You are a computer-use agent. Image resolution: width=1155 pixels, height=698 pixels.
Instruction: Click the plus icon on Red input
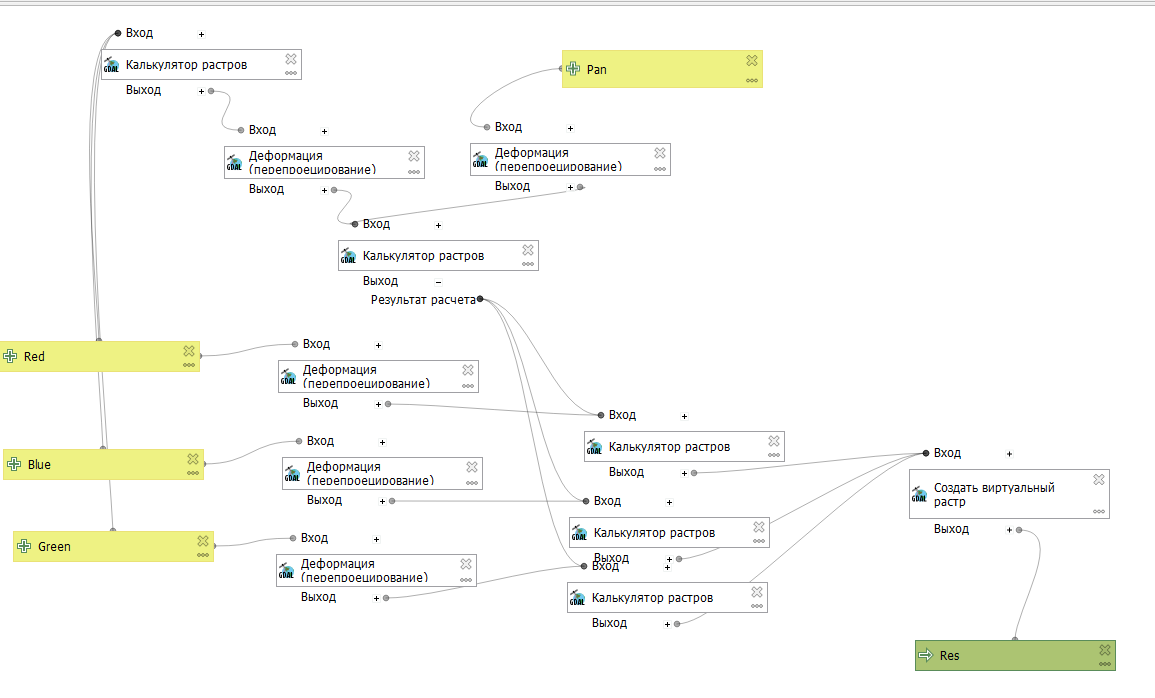pos(10,356)
